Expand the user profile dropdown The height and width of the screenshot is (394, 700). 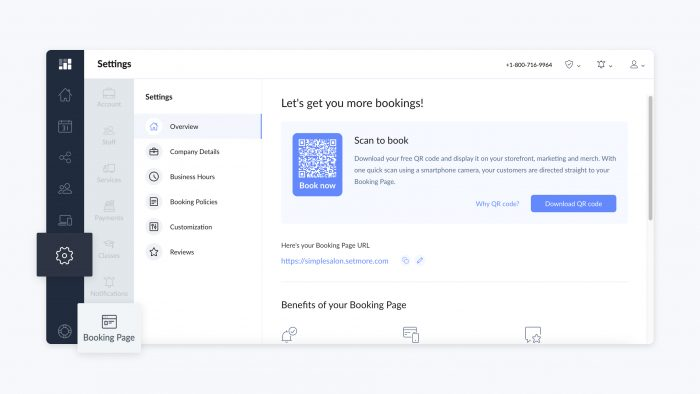pyautogui.click(x=637, y=65)
